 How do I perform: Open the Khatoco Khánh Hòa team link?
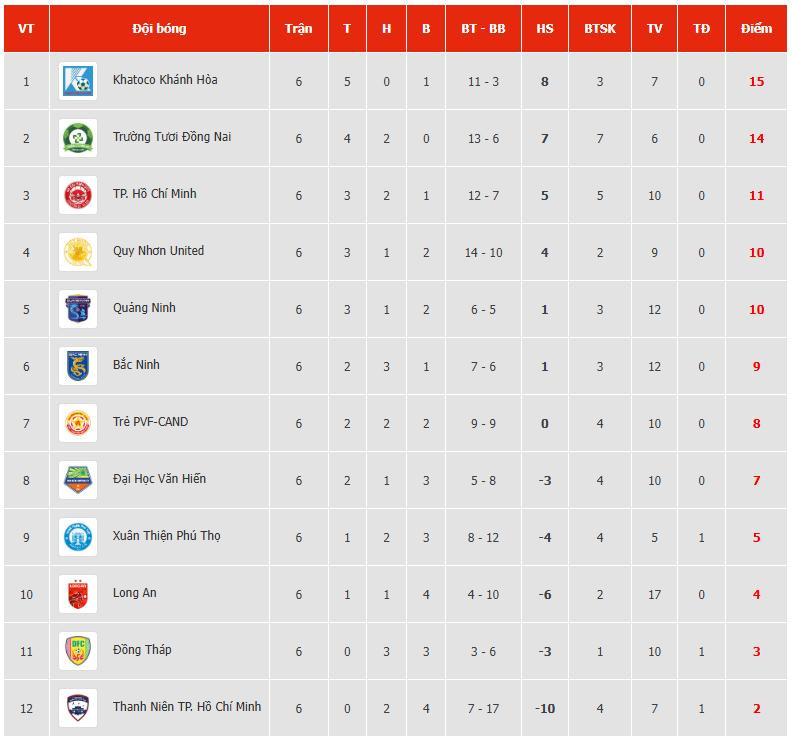pyautogui.click(x=165, y=79)
